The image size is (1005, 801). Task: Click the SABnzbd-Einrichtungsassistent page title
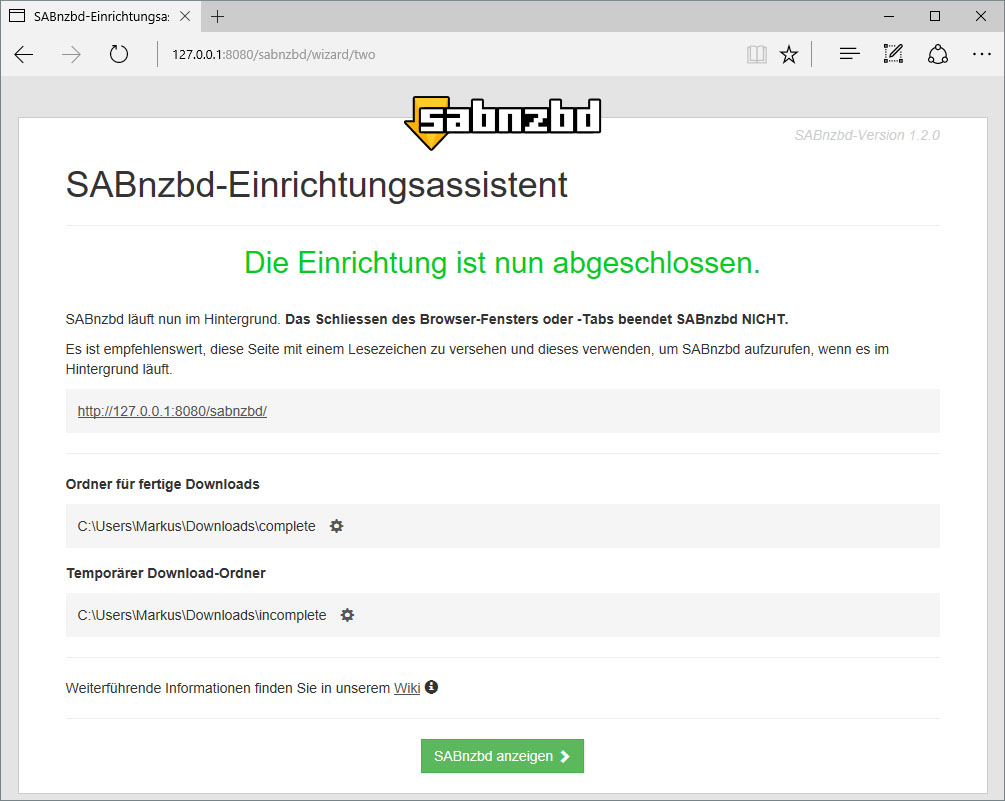(x=317, y=185)
